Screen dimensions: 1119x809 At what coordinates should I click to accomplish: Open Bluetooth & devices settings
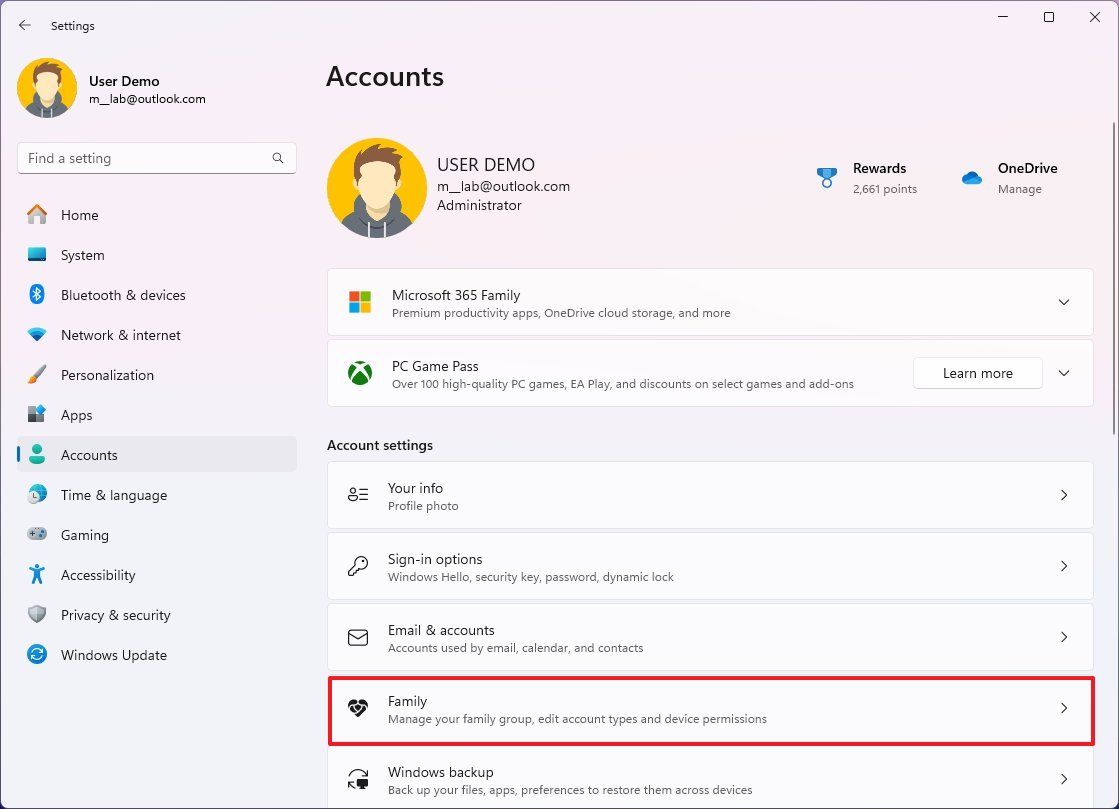pos(37,295)
